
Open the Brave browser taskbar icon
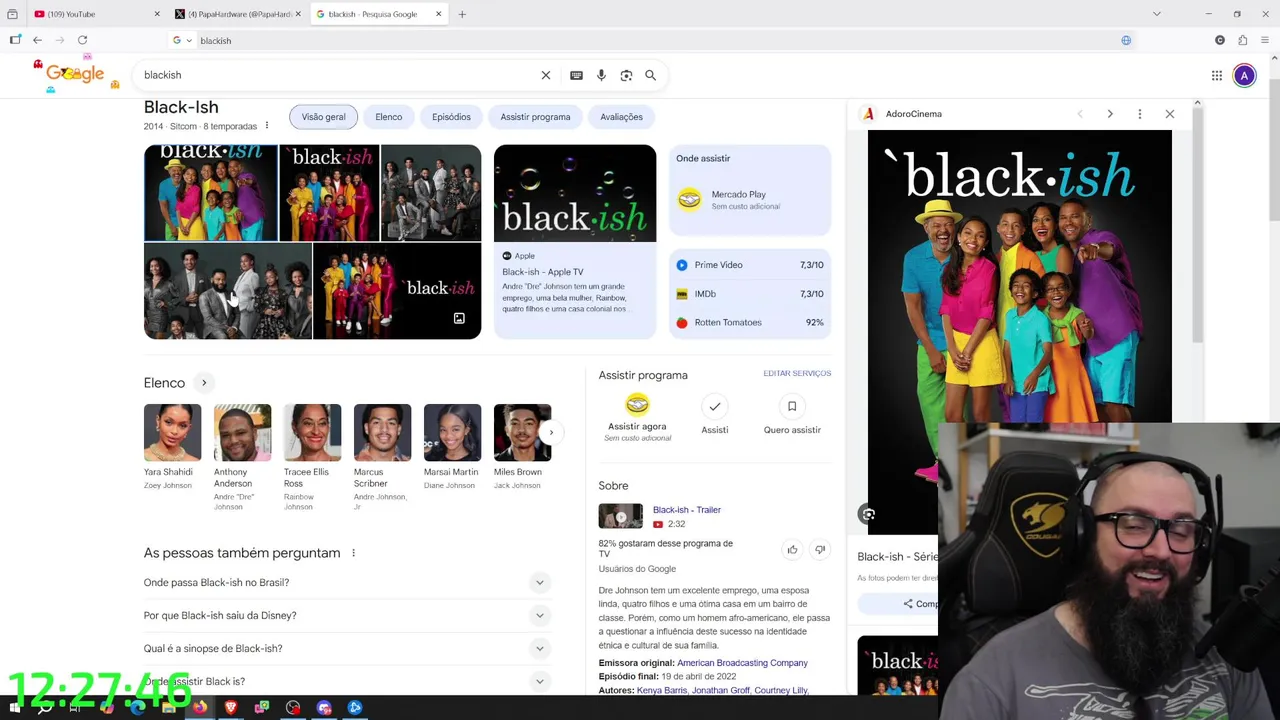point(230,707)
